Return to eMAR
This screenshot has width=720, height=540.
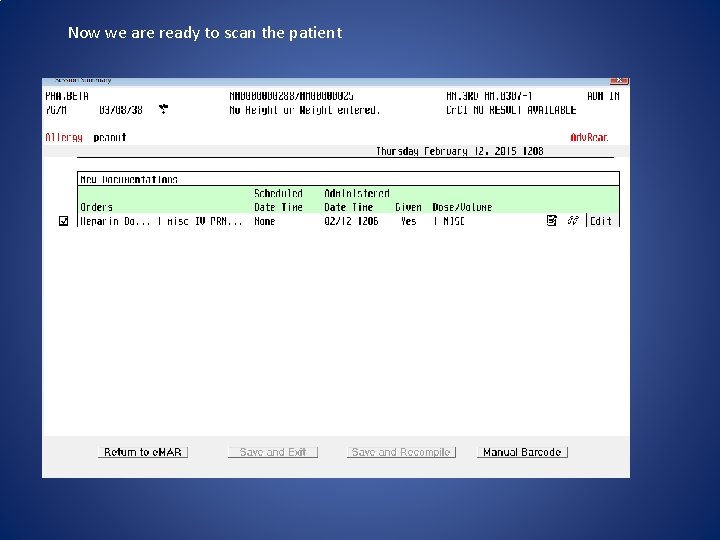pos(143,452)
